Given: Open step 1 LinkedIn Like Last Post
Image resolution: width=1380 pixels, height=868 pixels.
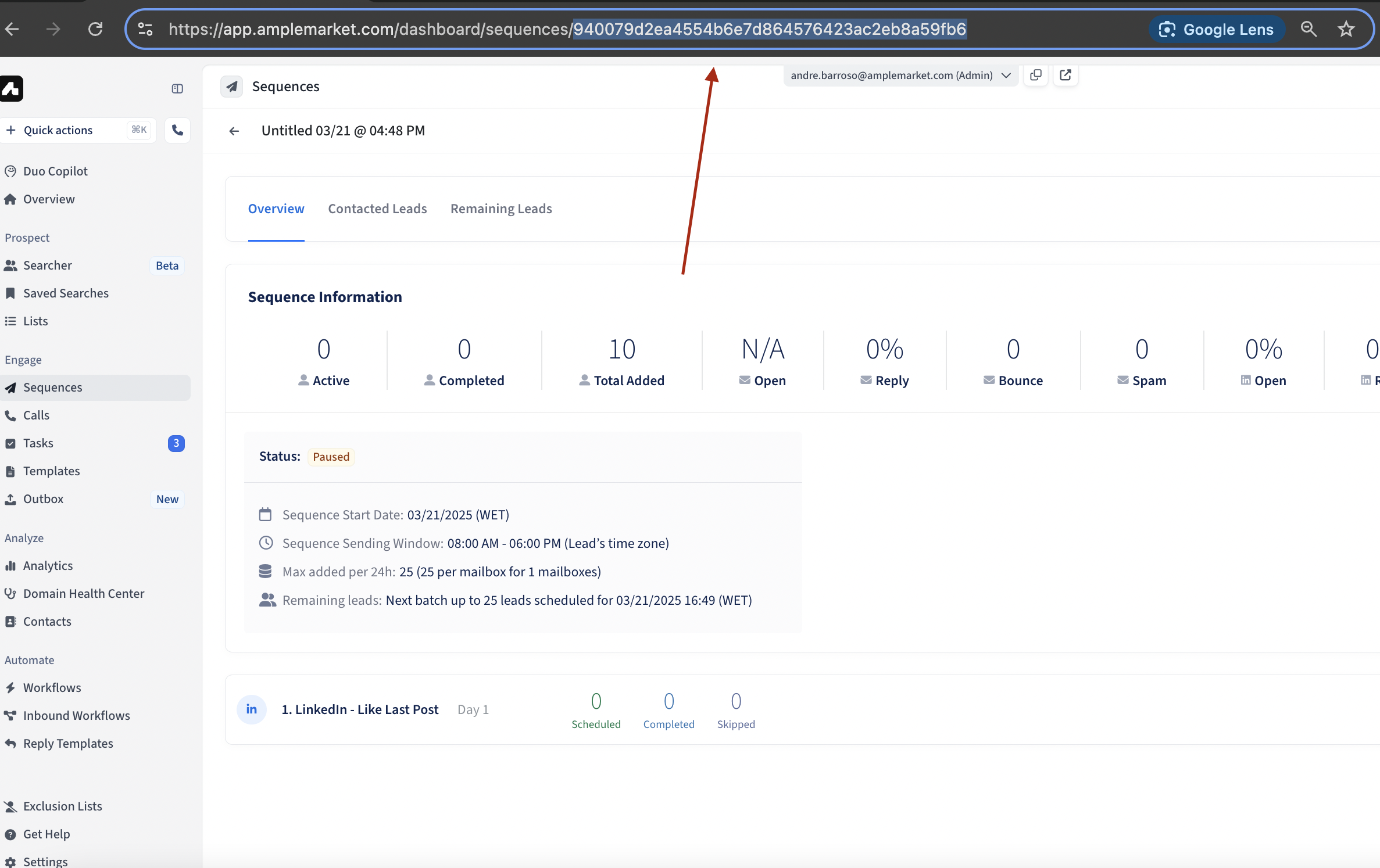Looking at the screenshot, I should (360, 710).
